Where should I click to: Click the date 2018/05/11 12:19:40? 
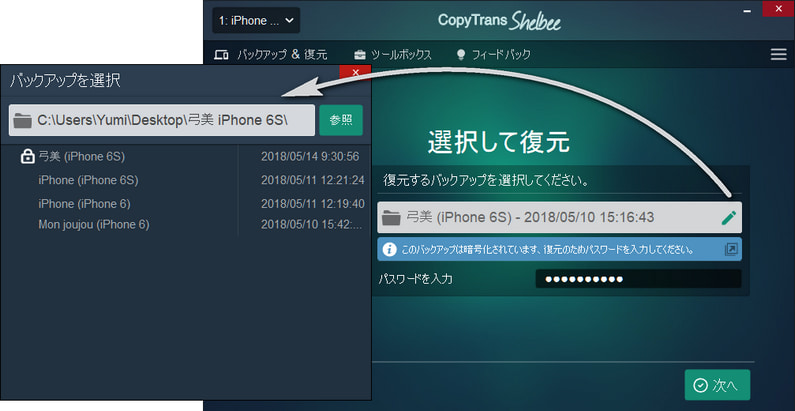tap(313, 204)
